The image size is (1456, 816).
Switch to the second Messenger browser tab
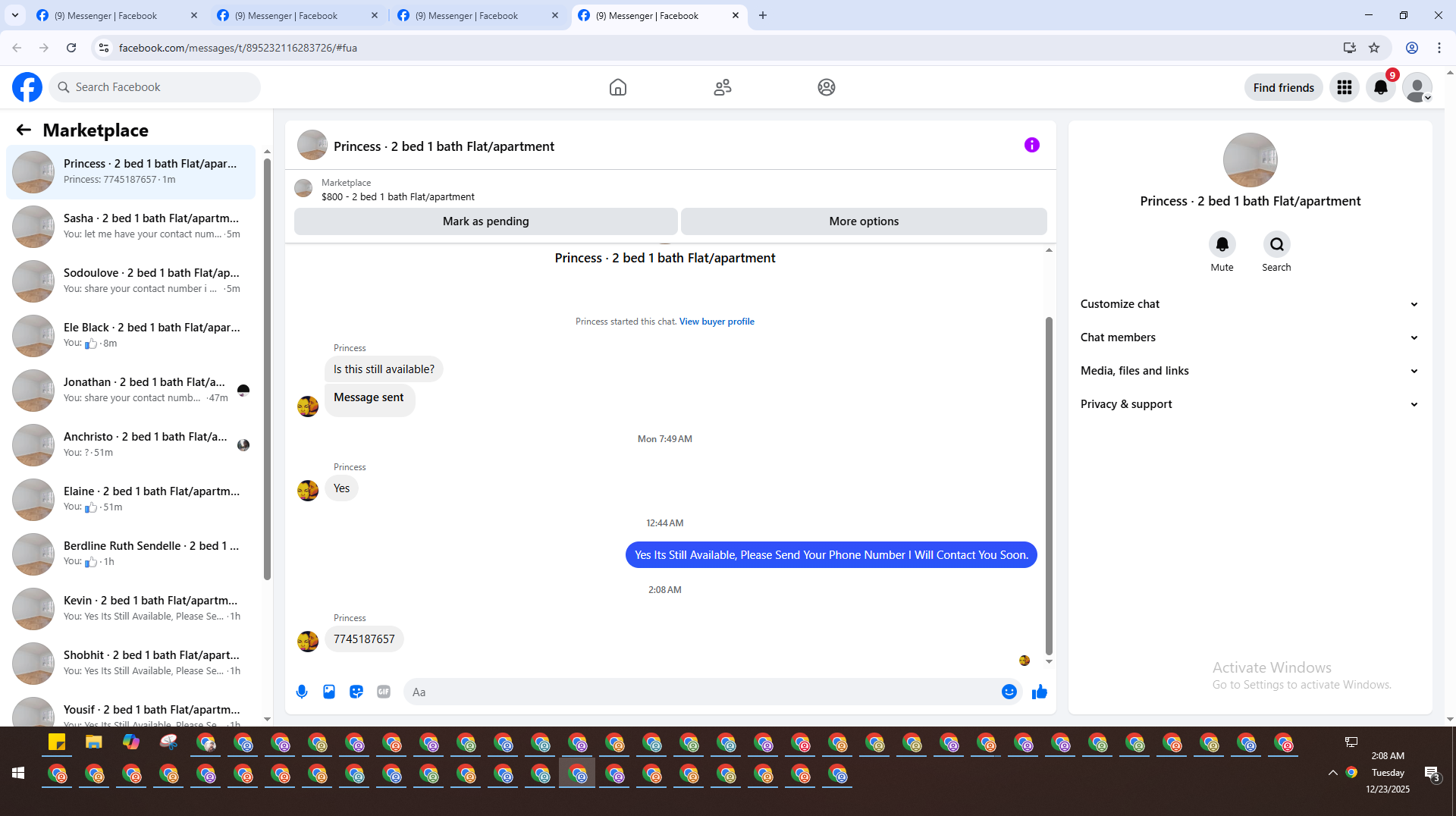(x=297, y=15)
